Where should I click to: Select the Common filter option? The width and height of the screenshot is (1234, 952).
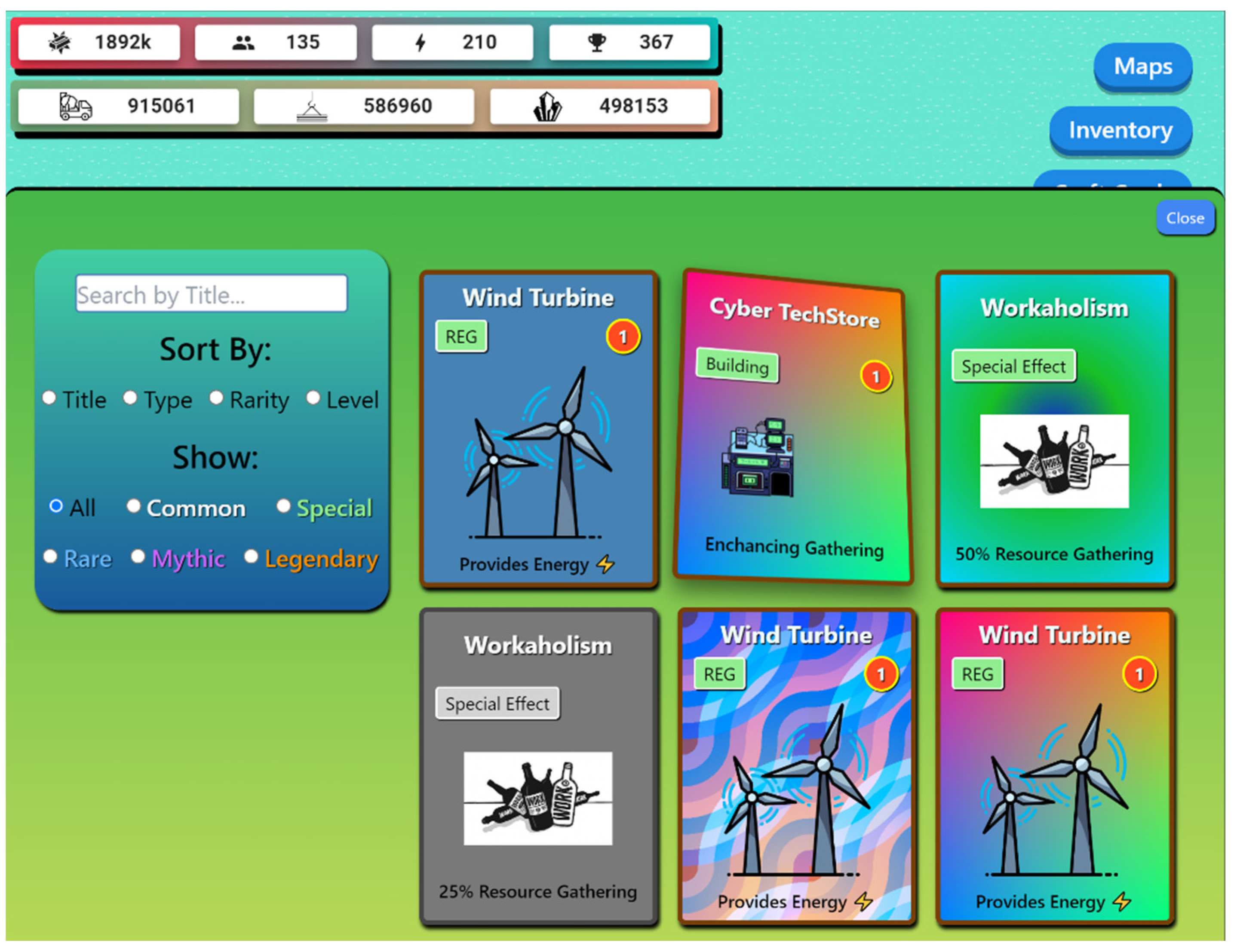click(133, 506)
